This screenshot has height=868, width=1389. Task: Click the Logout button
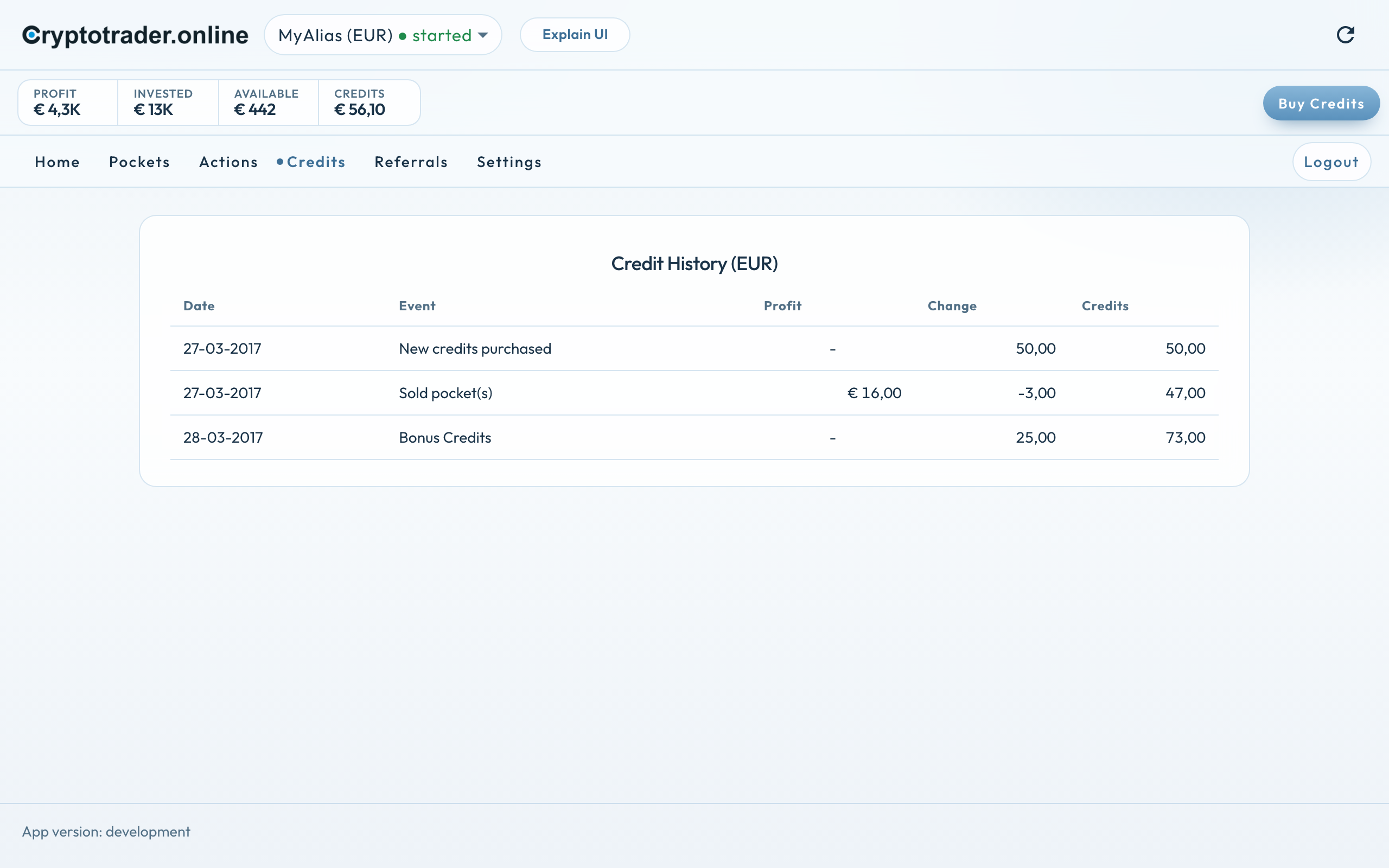point(1331,162)
